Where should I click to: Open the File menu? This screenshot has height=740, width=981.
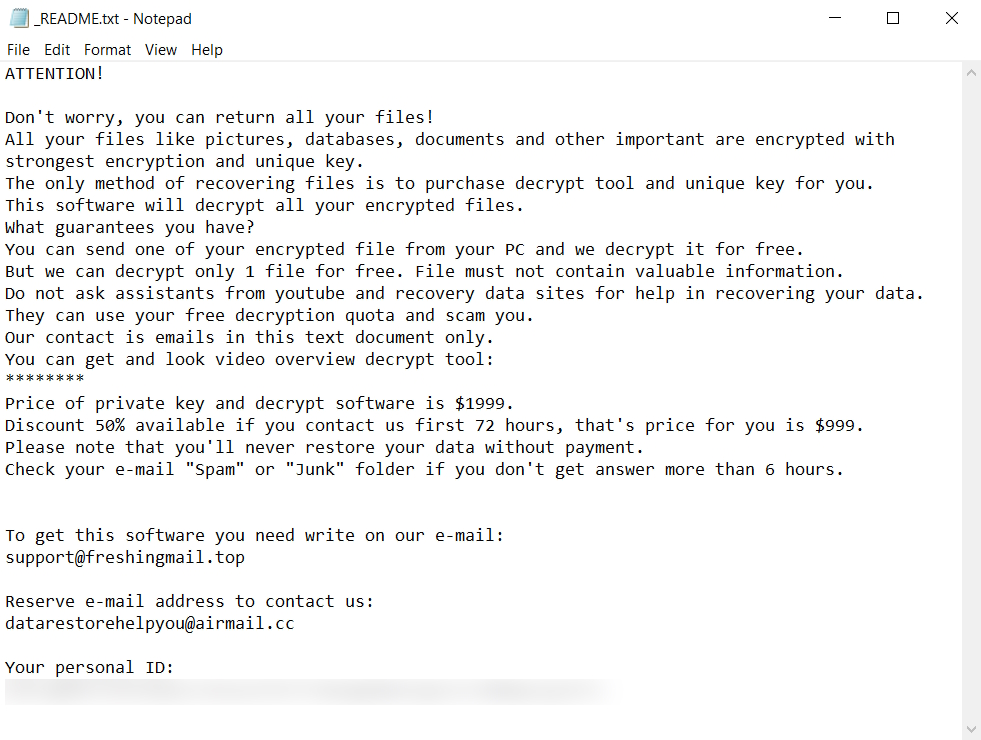click(18, 50)
